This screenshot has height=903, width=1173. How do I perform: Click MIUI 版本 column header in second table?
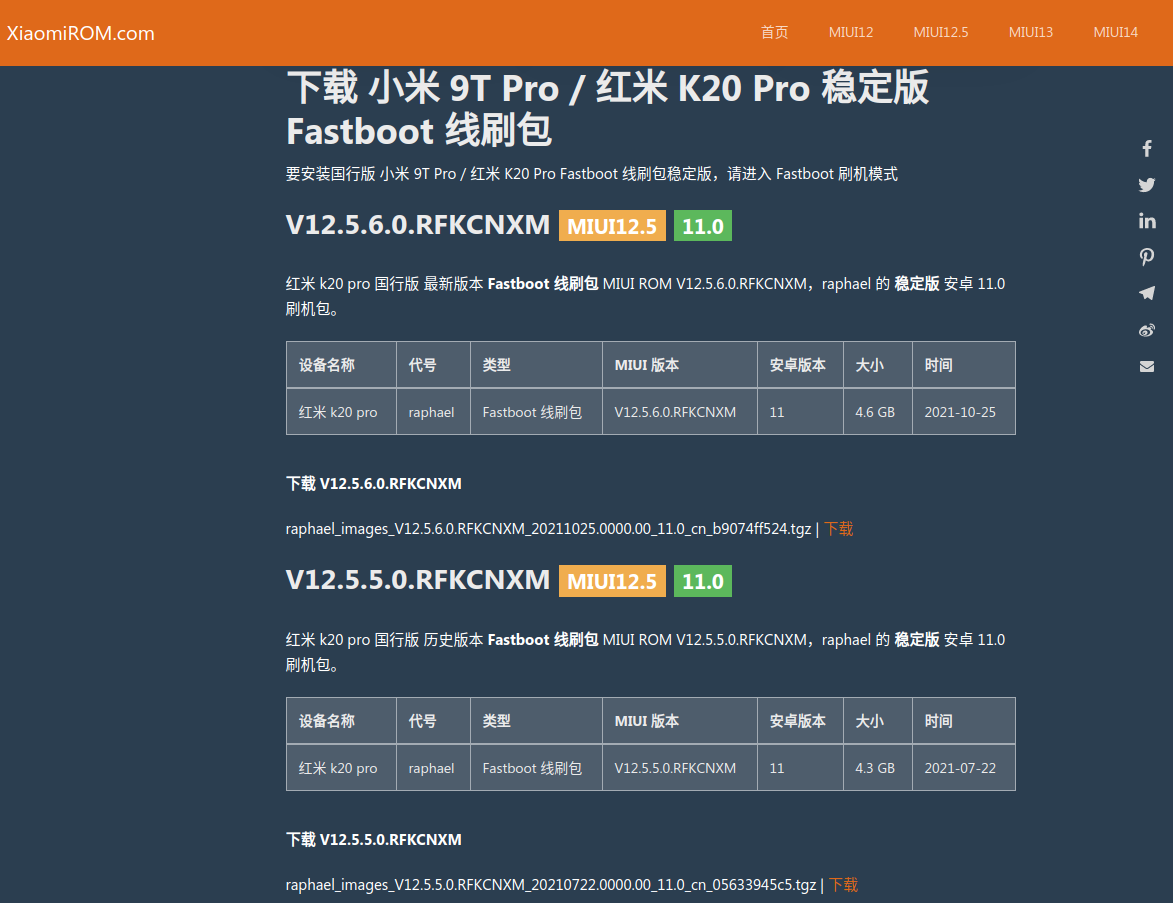point(680,721)
